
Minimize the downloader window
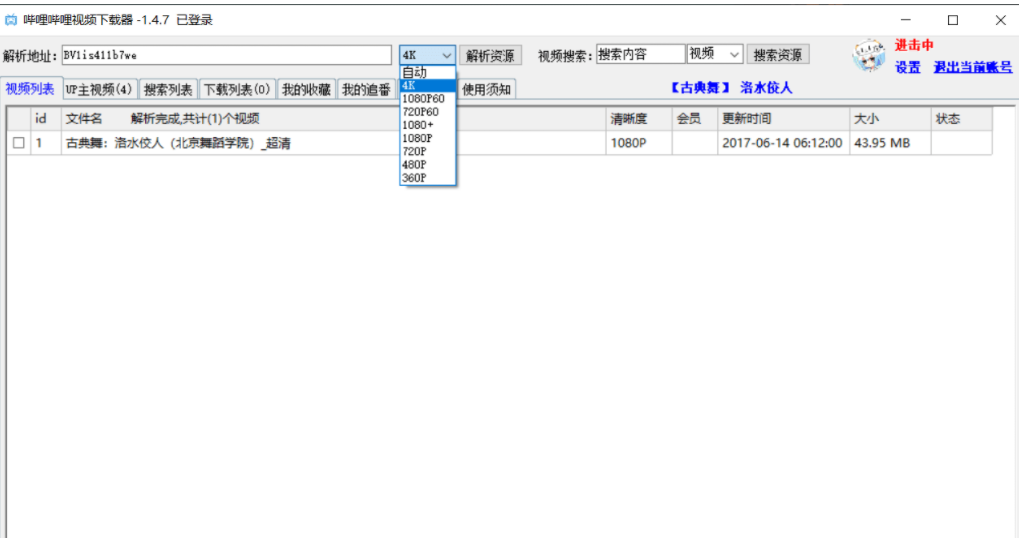[905, 20]
